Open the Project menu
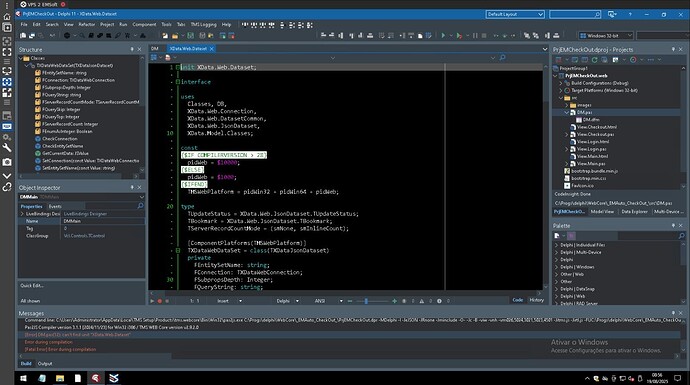The width and height of the screenshot is (690, 385). click(x=107, y=25)
